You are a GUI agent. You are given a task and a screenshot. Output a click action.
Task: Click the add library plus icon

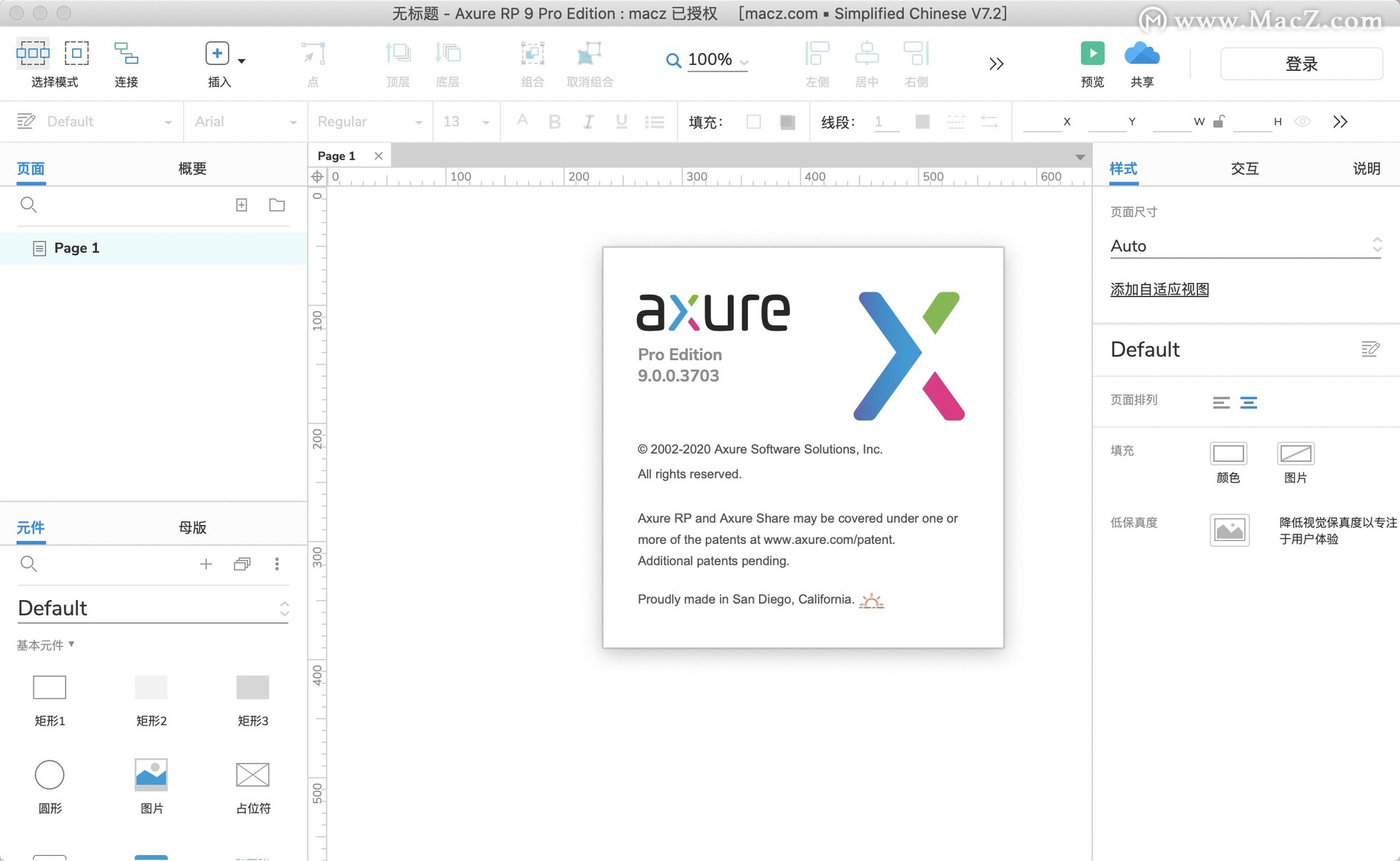click(206, 564)
